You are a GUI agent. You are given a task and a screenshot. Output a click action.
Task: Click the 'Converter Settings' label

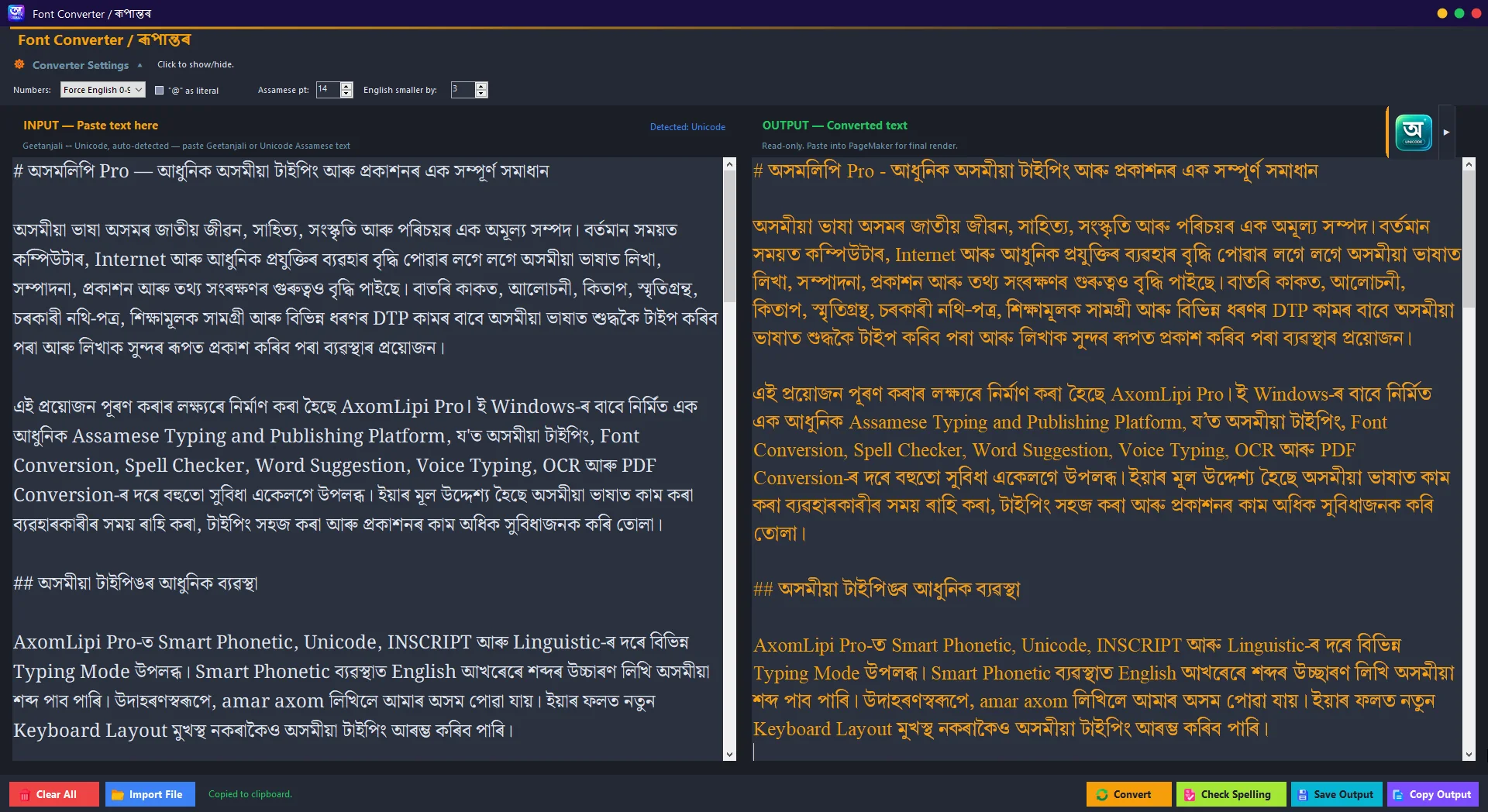tap(81, 65)
